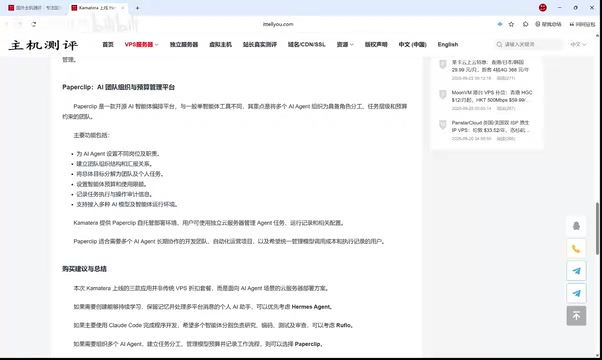602x360 pixels.
Task: Click the orange phone contact button
Action: (x=576, y=249)
